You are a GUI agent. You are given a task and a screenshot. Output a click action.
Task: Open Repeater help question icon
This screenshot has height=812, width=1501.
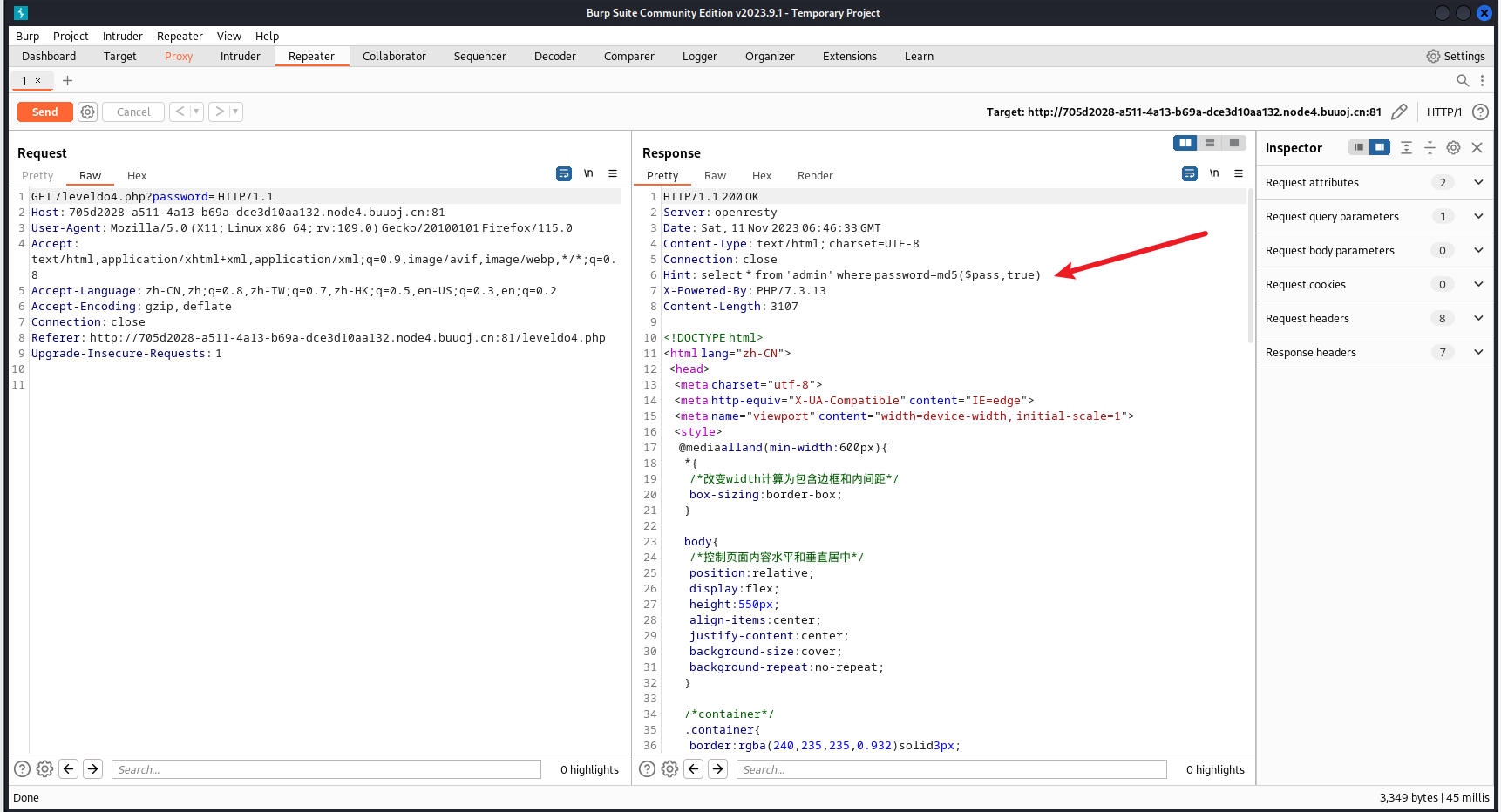[x=1480, y=112]
